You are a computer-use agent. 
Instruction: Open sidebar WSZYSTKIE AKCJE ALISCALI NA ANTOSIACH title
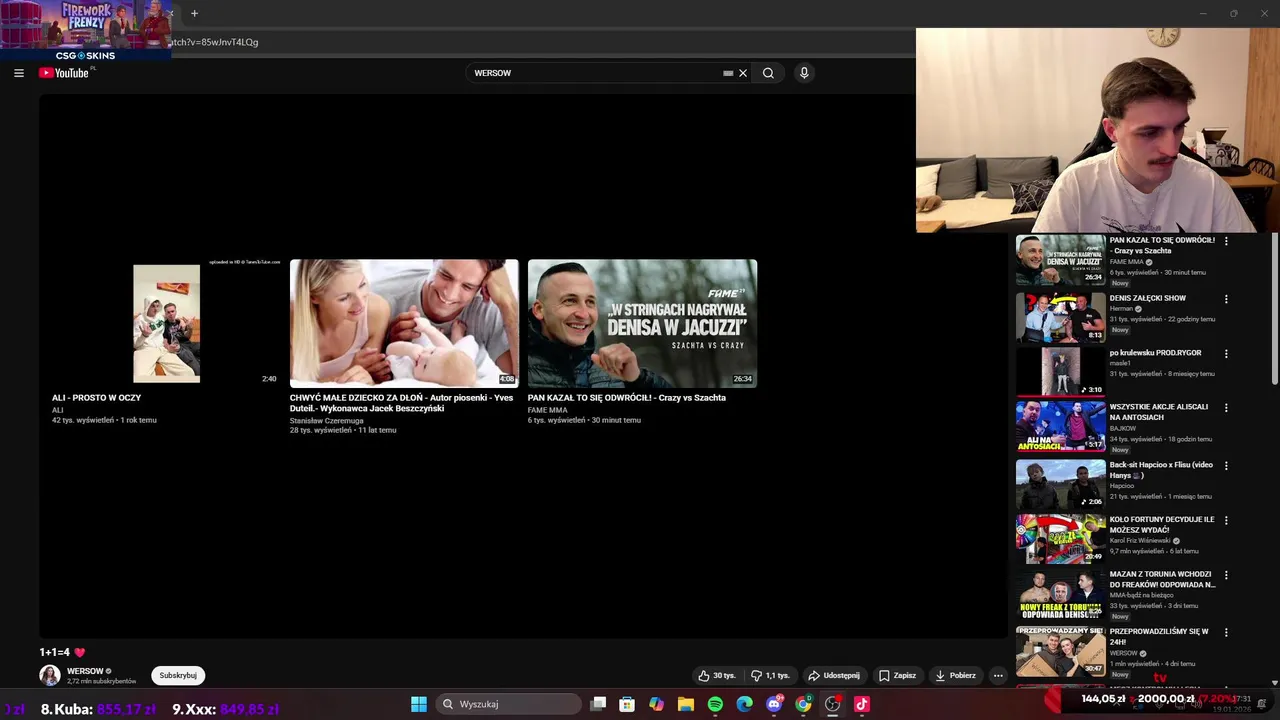pyautogui.click(x=1158, y=412)
